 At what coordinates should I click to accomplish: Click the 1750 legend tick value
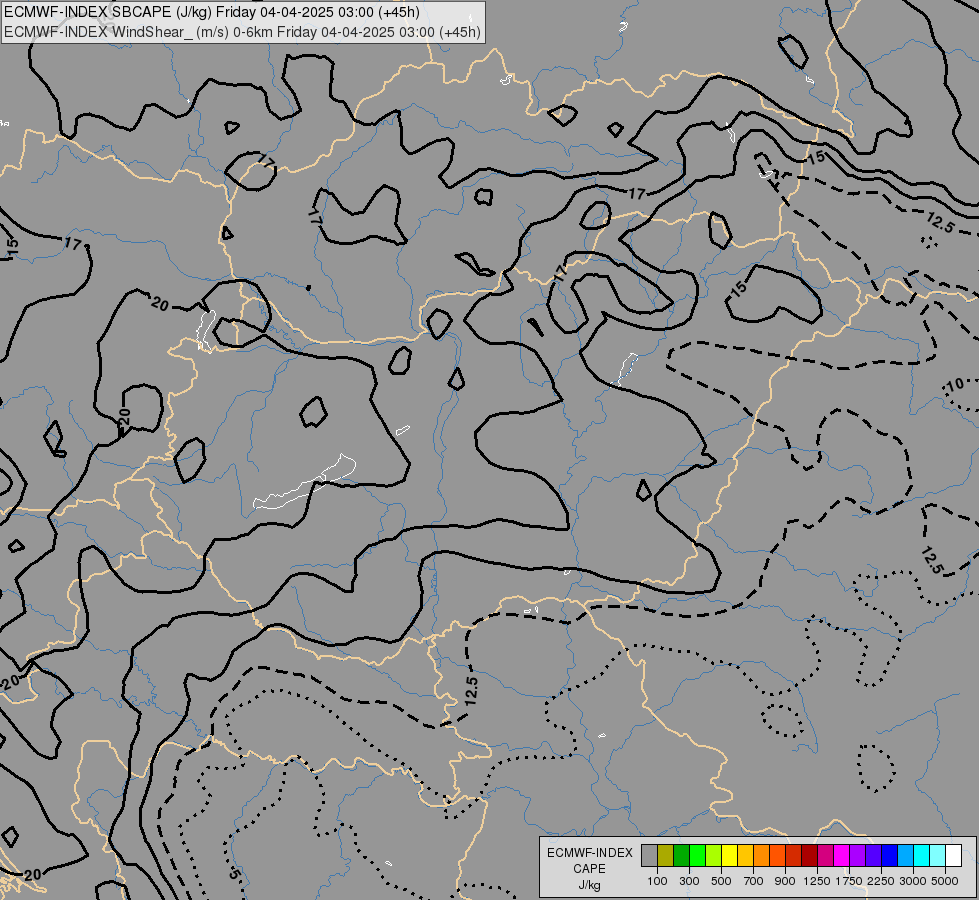click(849, 881)
